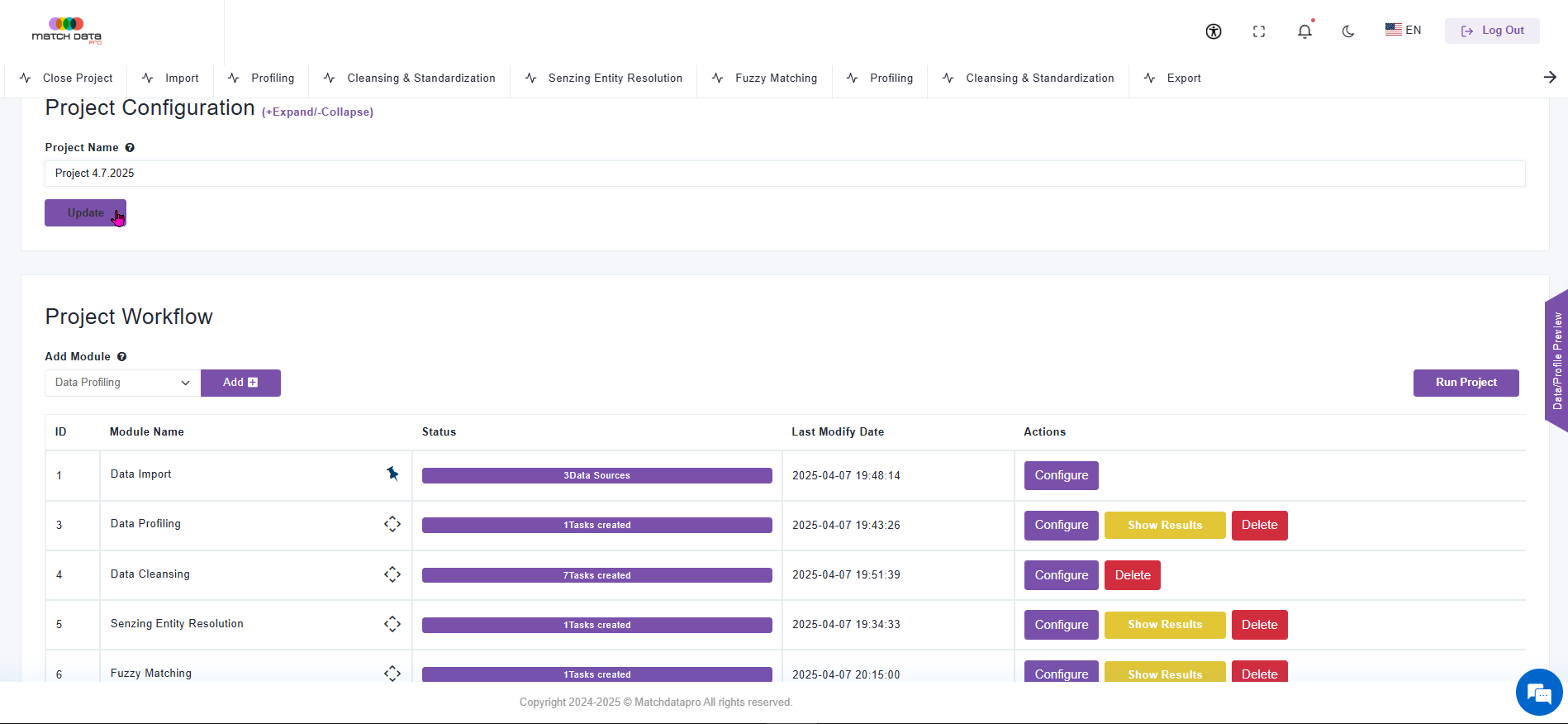Click the pin icon beside Data Import
Viewport: 1568px width, 724px height.
392,474
